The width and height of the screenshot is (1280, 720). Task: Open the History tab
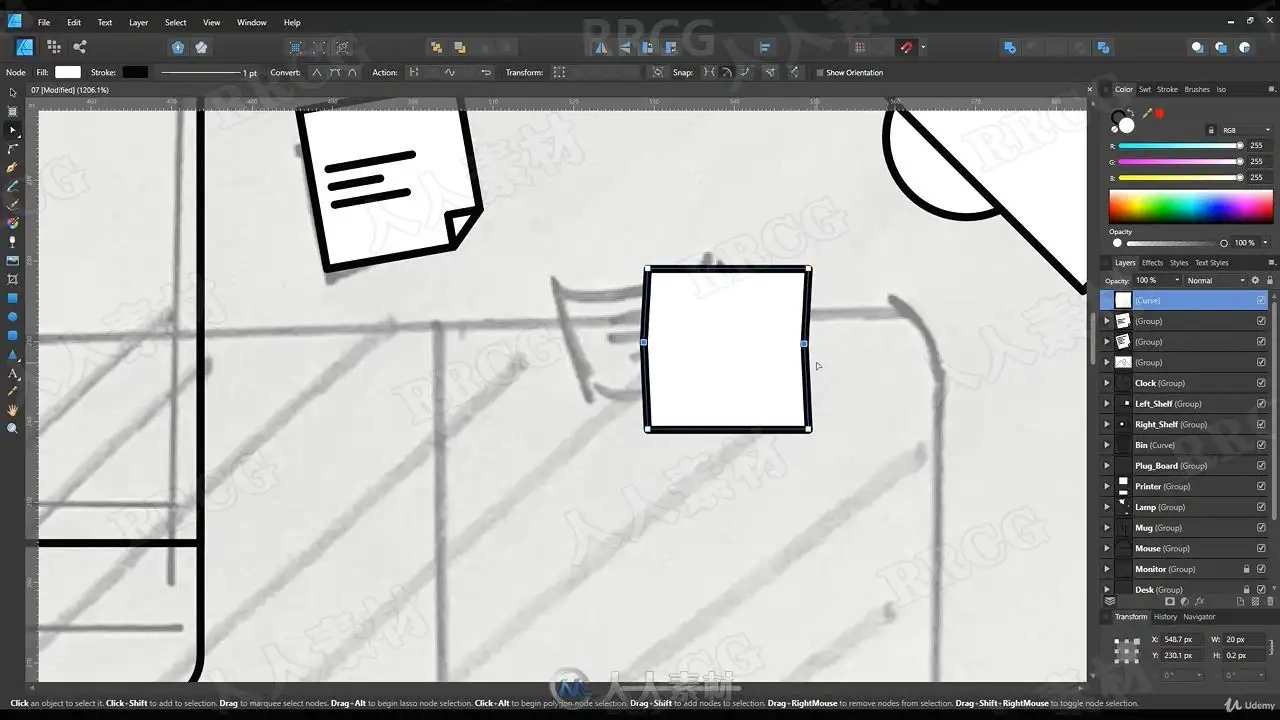click(1165, 617)
